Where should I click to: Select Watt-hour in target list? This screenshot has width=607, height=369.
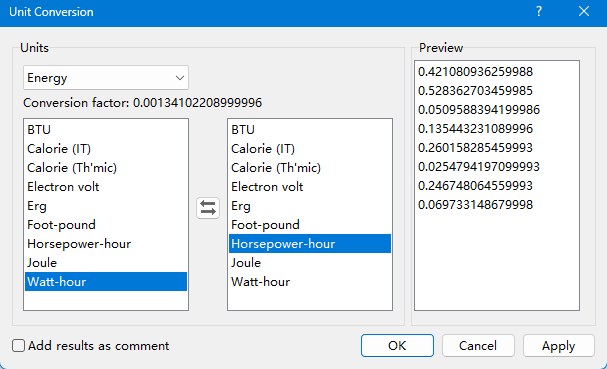(310, 281)
